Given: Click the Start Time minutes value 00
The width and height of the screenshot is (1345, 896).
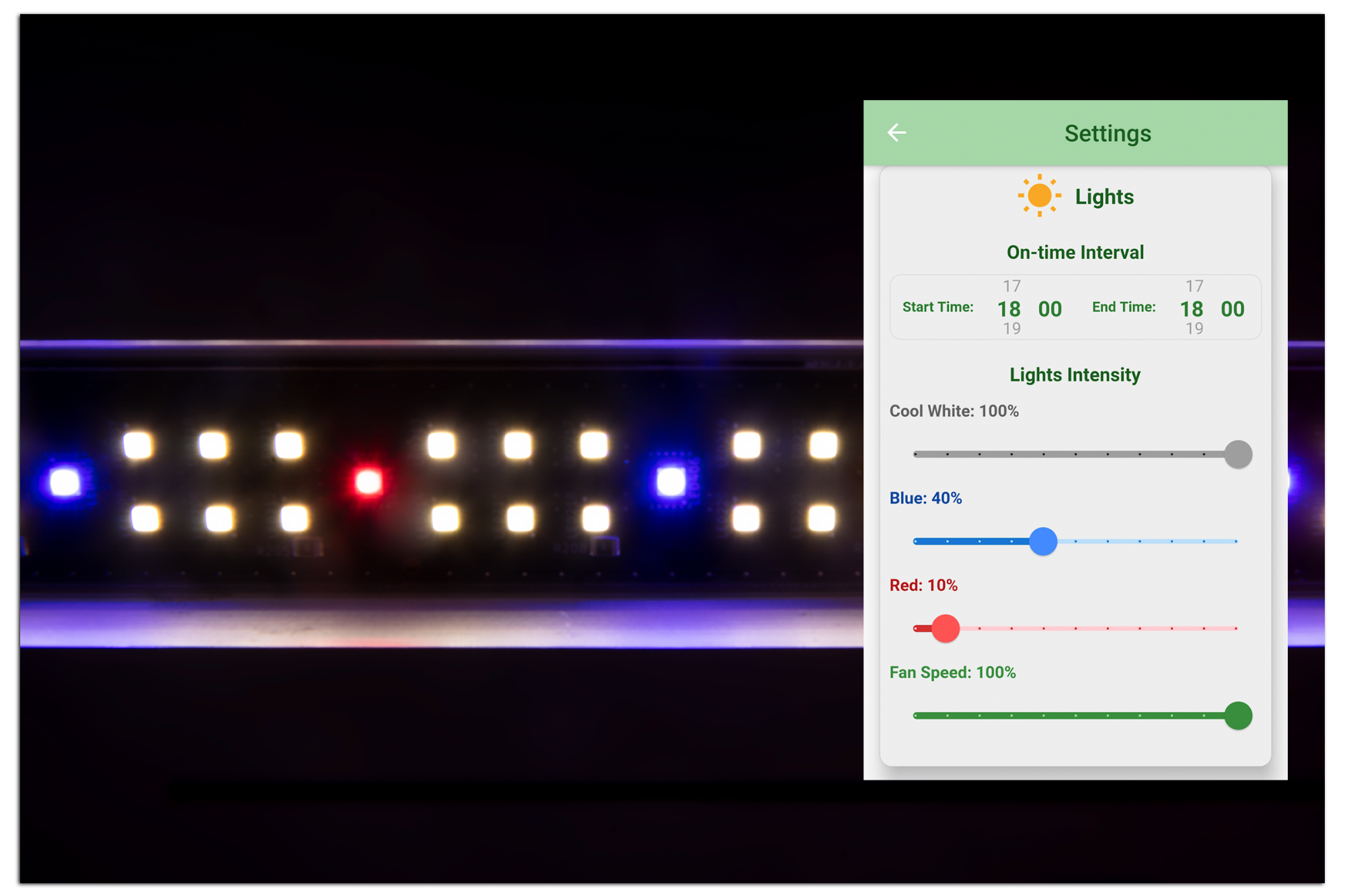Looking at the screenshot, I should coord(1050,309).
